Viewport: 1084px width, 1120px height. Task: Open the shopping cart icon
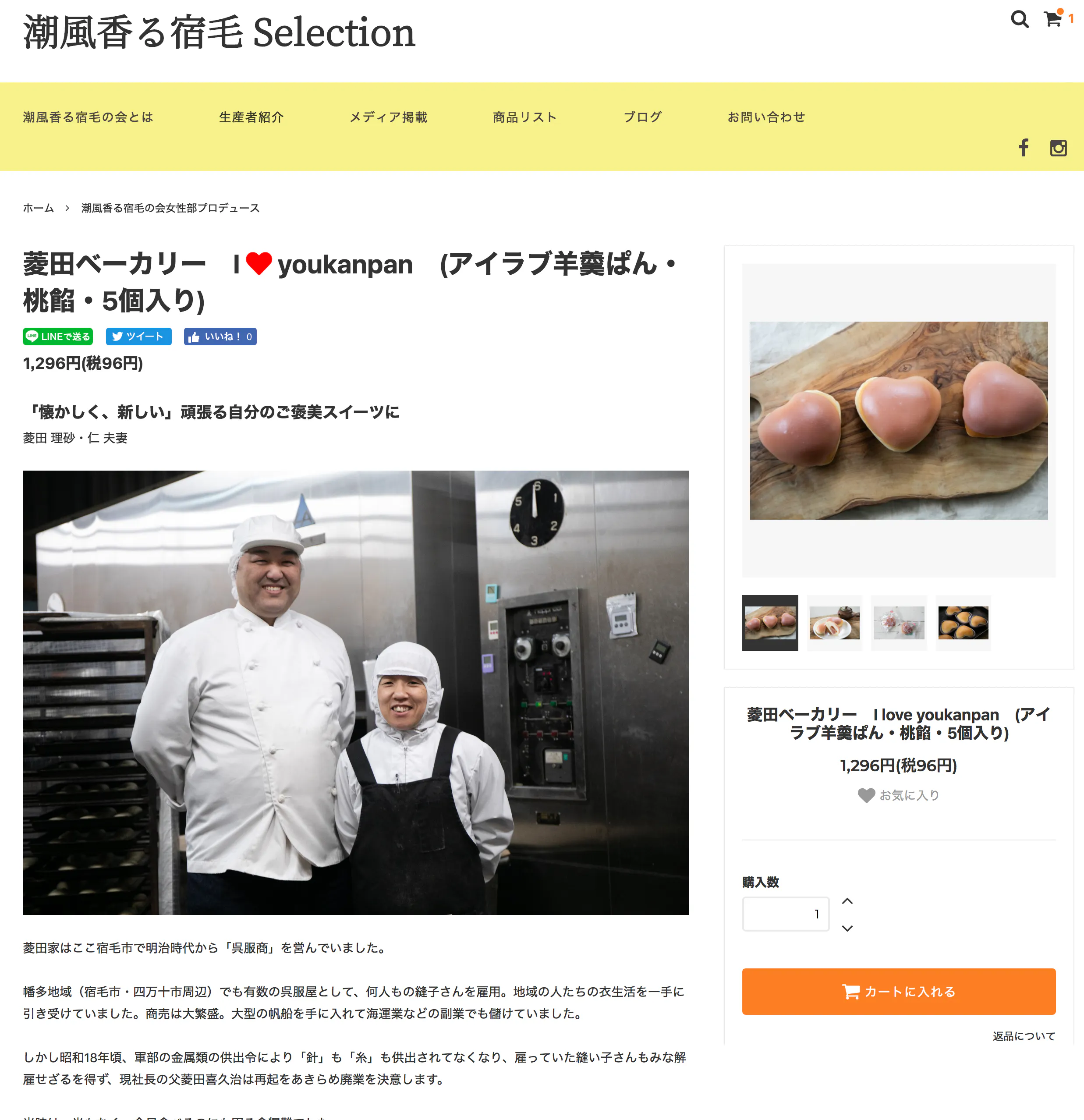(x=1052, y=19)
